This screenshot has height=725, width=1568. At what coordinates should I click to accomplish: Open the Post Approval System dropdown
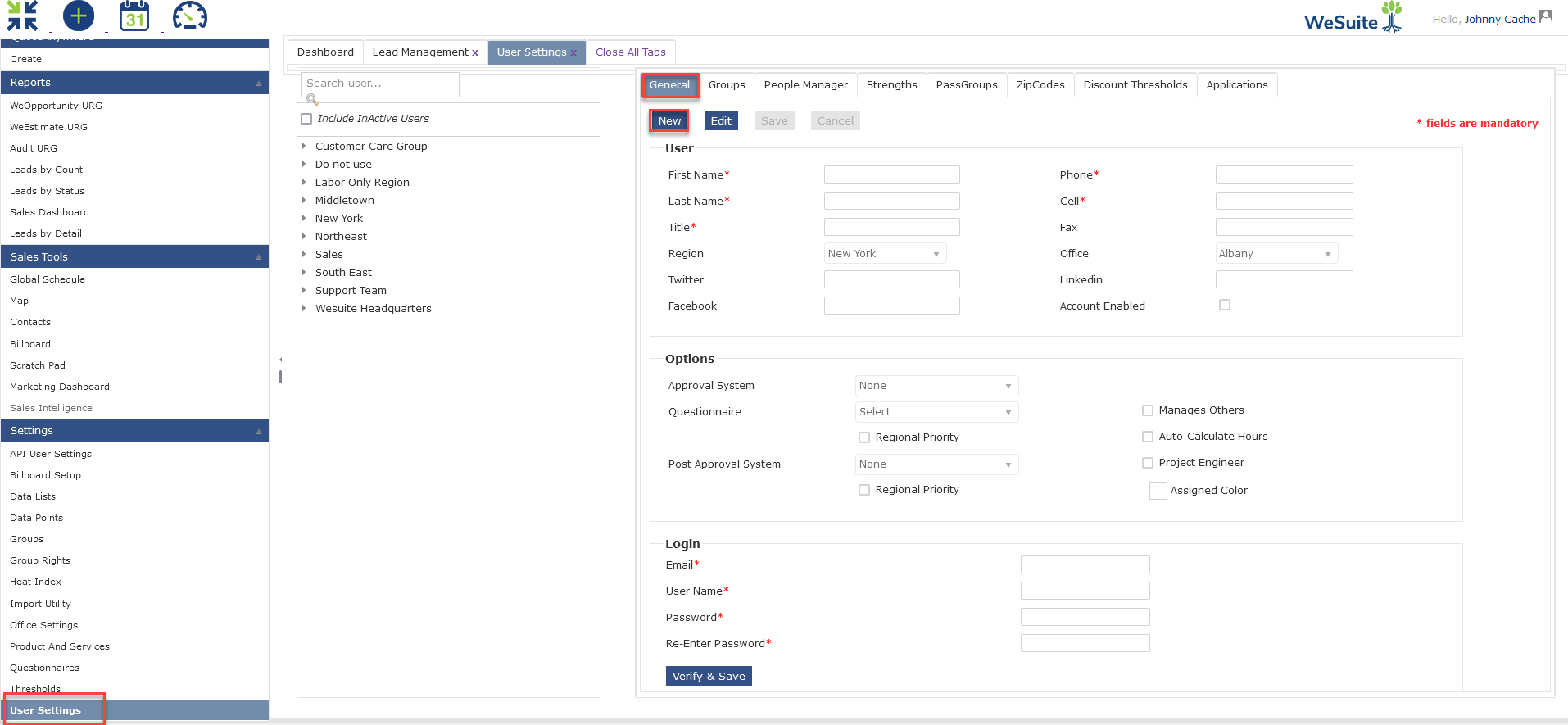point(936,464)
